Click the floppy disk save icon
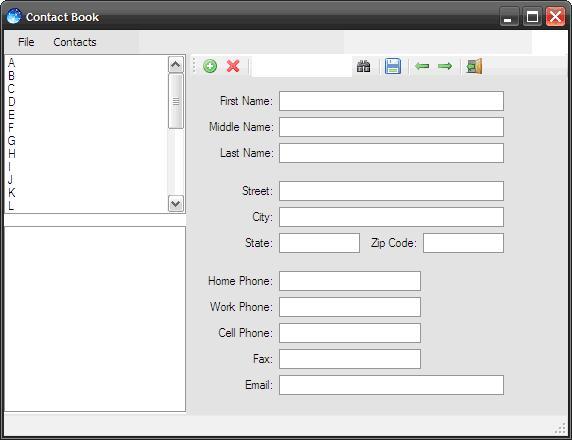Screen dimensions: 572x440 point(393,66)
